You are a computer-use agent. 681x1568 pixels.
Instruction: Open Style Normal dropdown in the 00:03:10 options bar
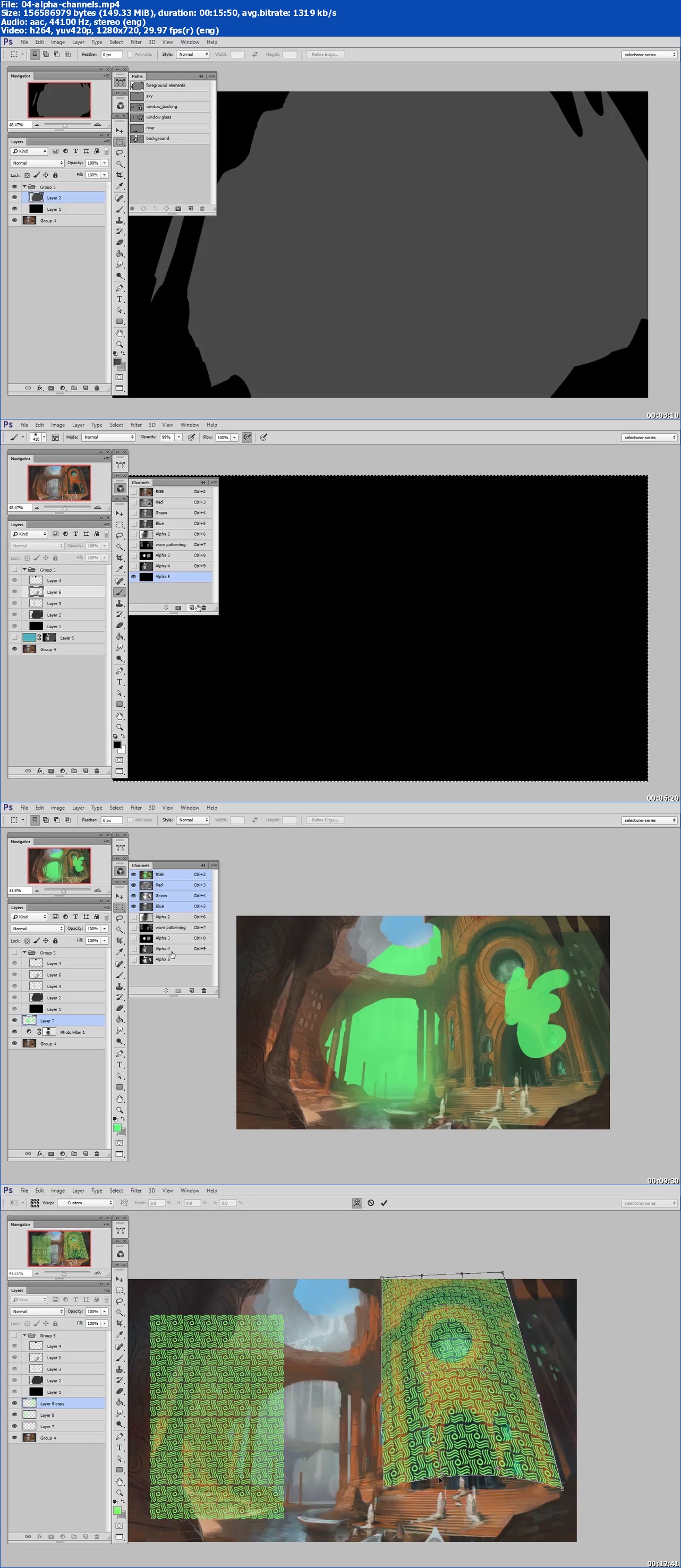pos(193,54)
